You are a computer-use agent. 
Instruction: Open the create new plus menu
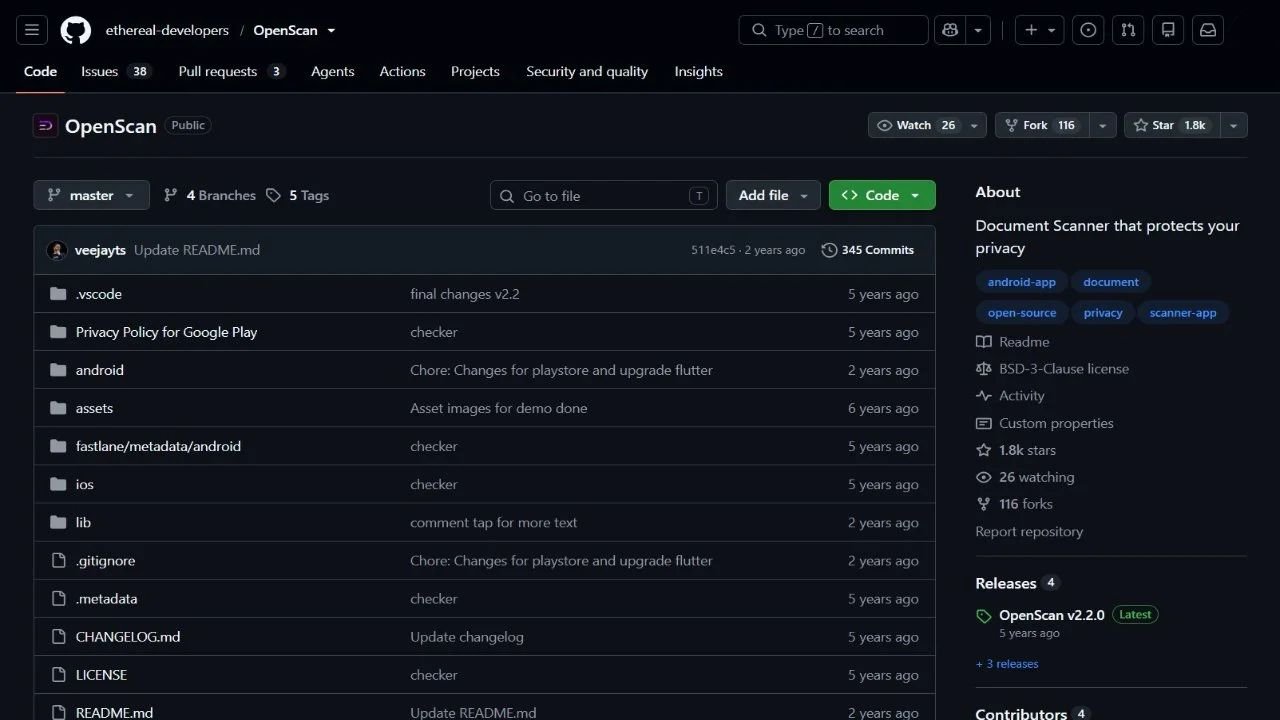tap(1040, 30)
